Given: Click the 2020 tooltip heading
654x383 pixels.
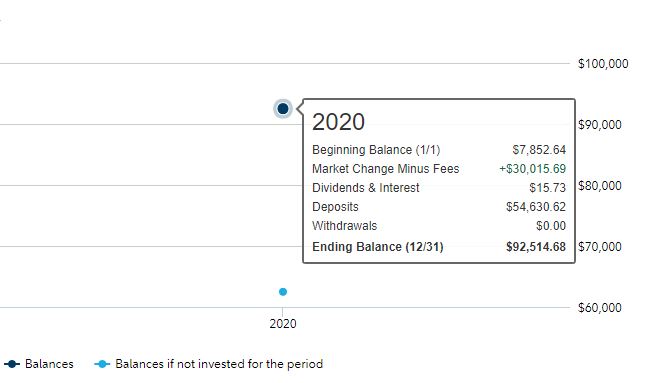Looking at the screenshot, I should (338, 122).
